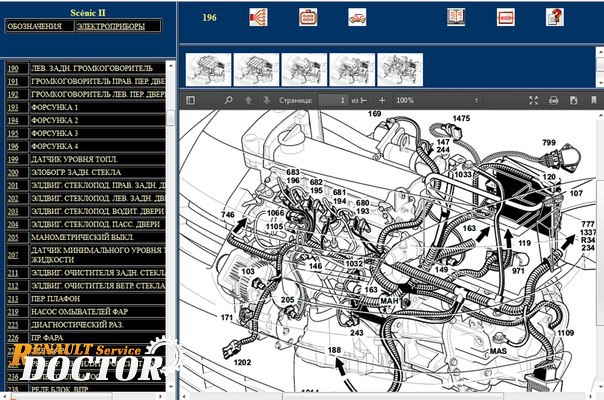The width and height of the screenshot is (604, 400).
Task: Click the car vehicle icon
Action: (x=357, y=17)
